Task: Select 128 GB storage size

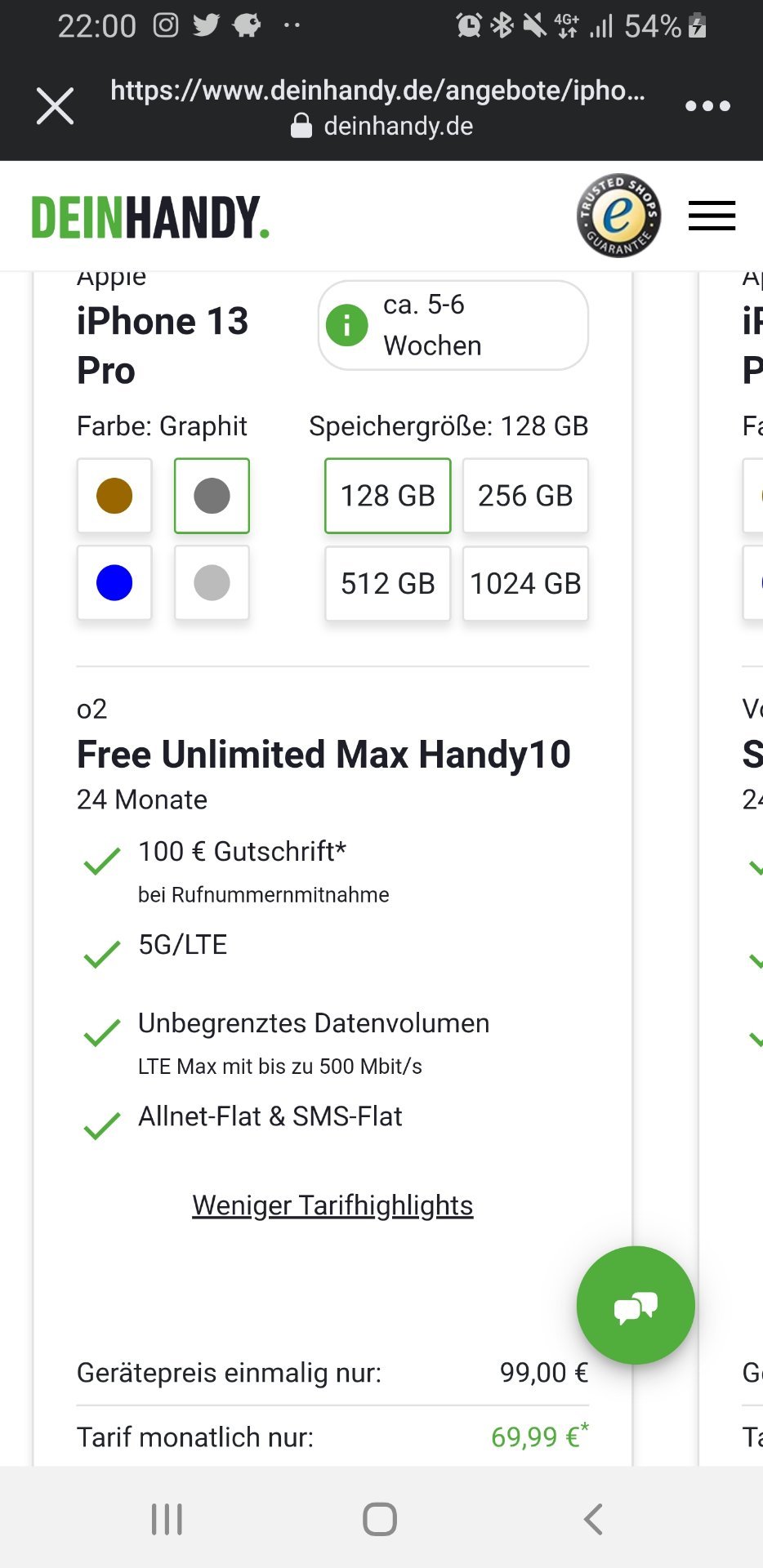Action: click(388, 496)
